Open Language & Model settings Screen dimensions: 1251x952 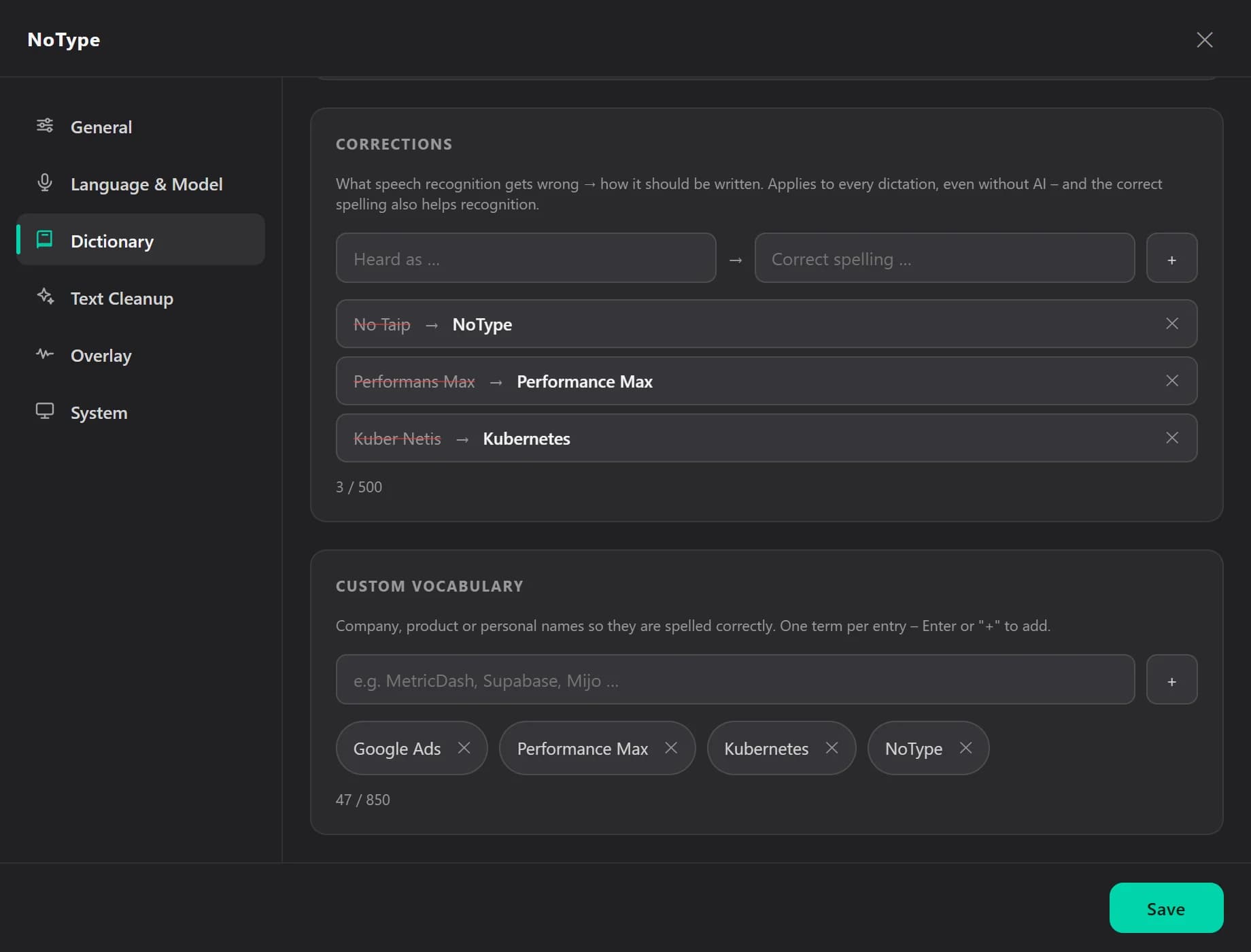tap(141, 184)
